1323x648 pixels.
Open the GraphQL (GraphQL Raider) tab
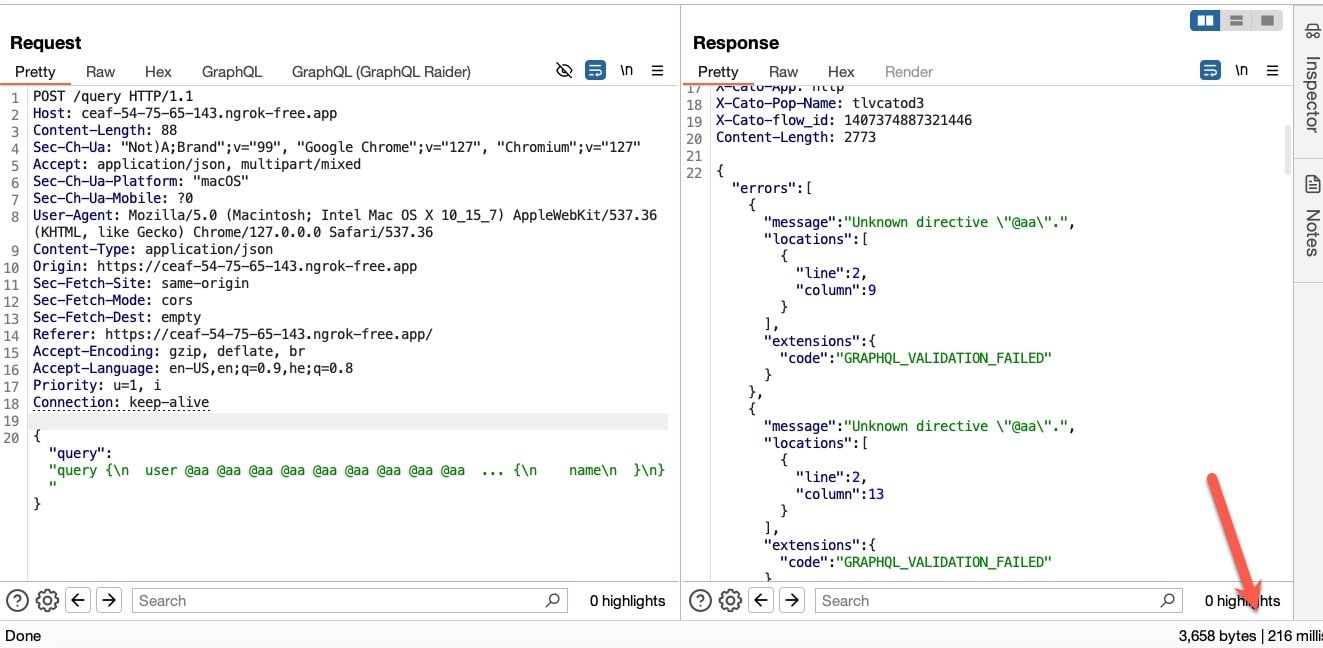381,72
